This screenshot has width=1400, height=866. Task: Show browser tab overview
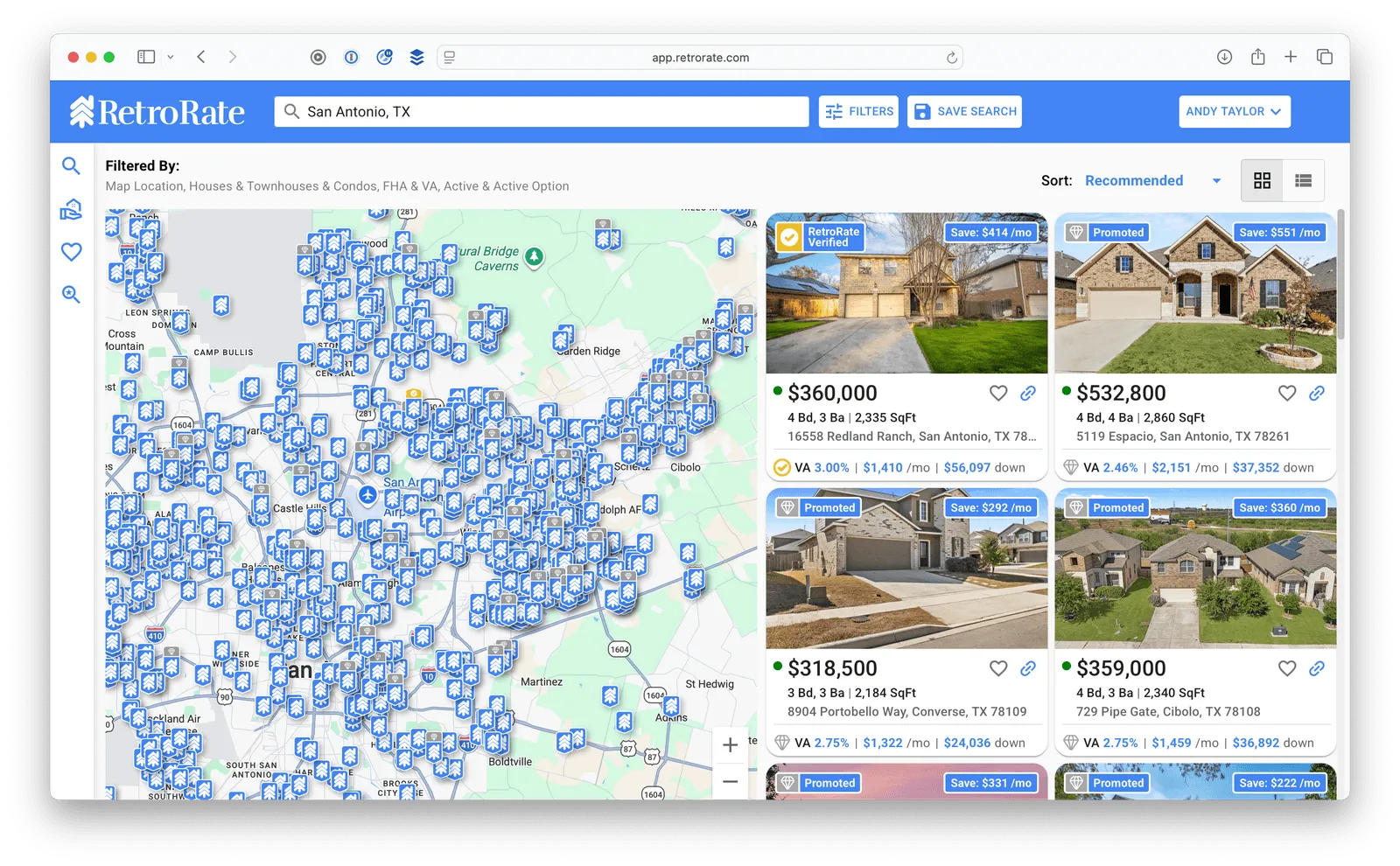click(1325, 57)
